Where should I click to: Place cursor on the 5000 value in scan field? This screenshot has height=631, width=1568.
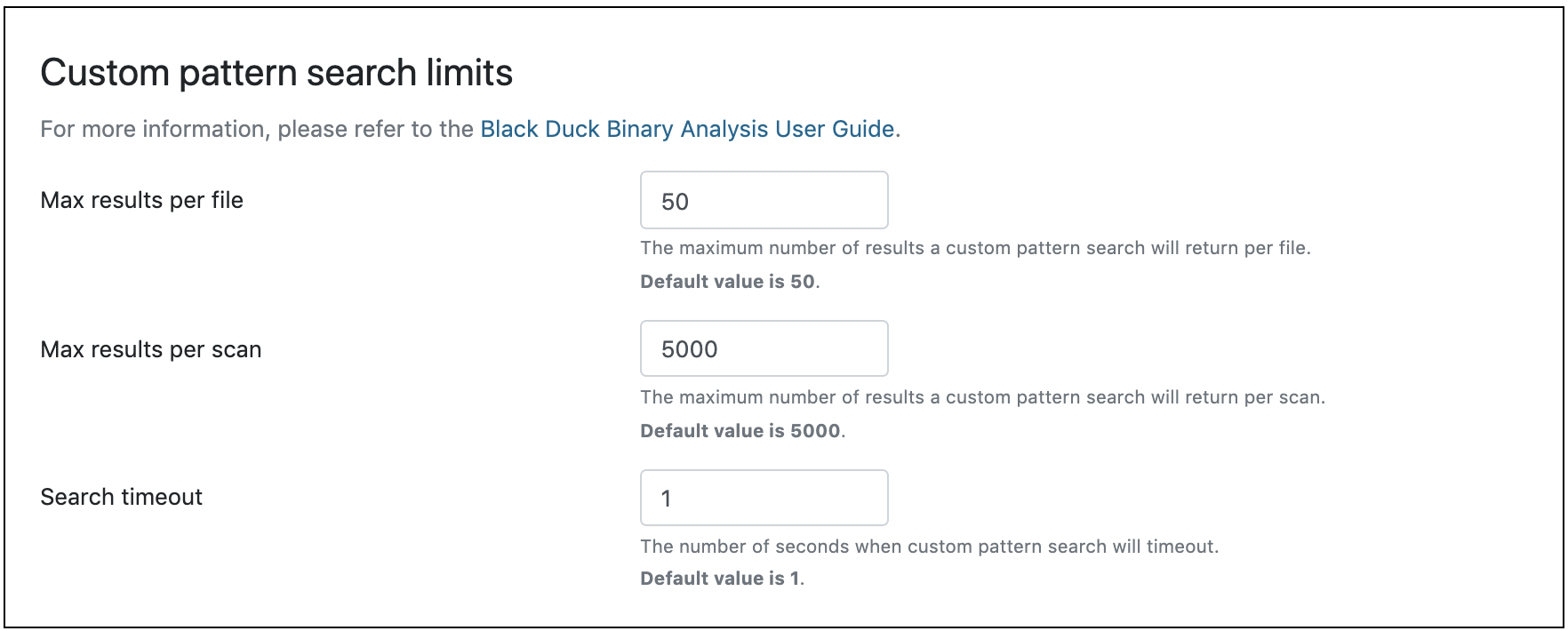(x=690, y=350)
